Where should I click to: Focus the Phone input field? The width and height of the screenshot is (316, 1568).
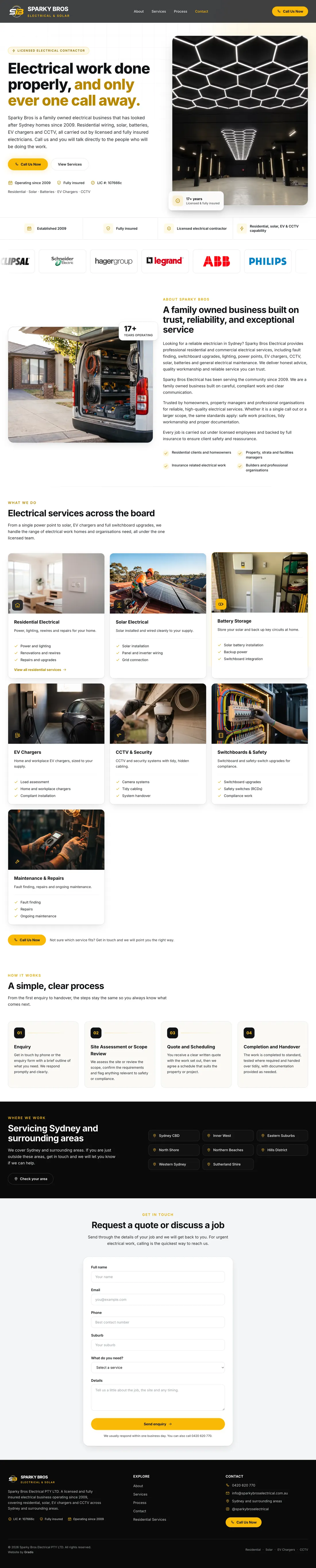point(158,1322)
